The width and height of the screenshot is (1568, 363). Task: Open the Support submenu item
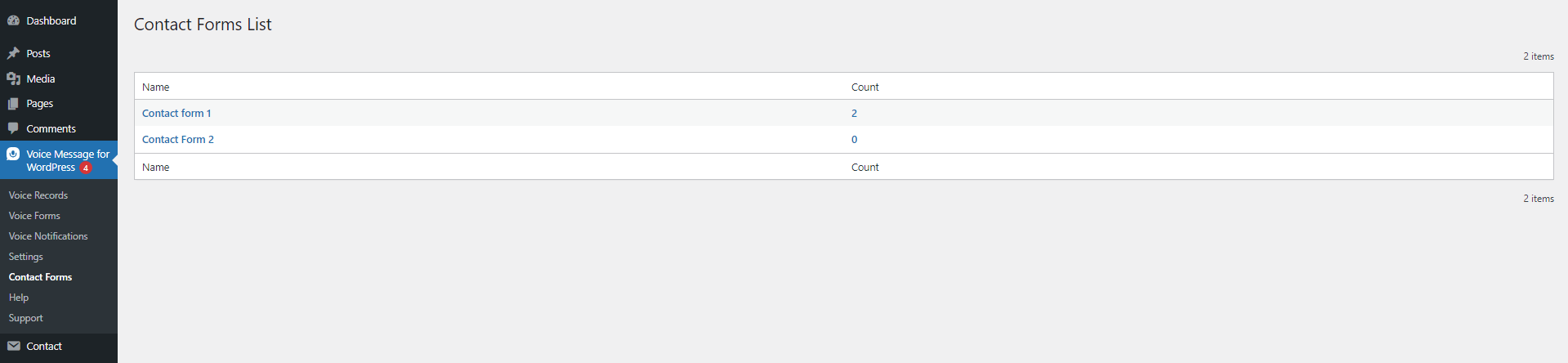click(x=26, y=318)
